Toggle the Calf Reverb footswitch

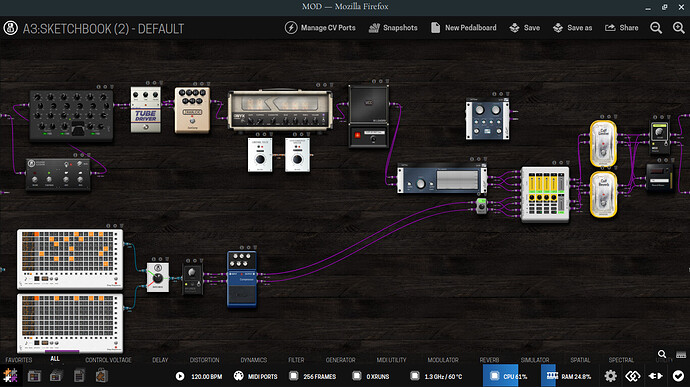603,204
